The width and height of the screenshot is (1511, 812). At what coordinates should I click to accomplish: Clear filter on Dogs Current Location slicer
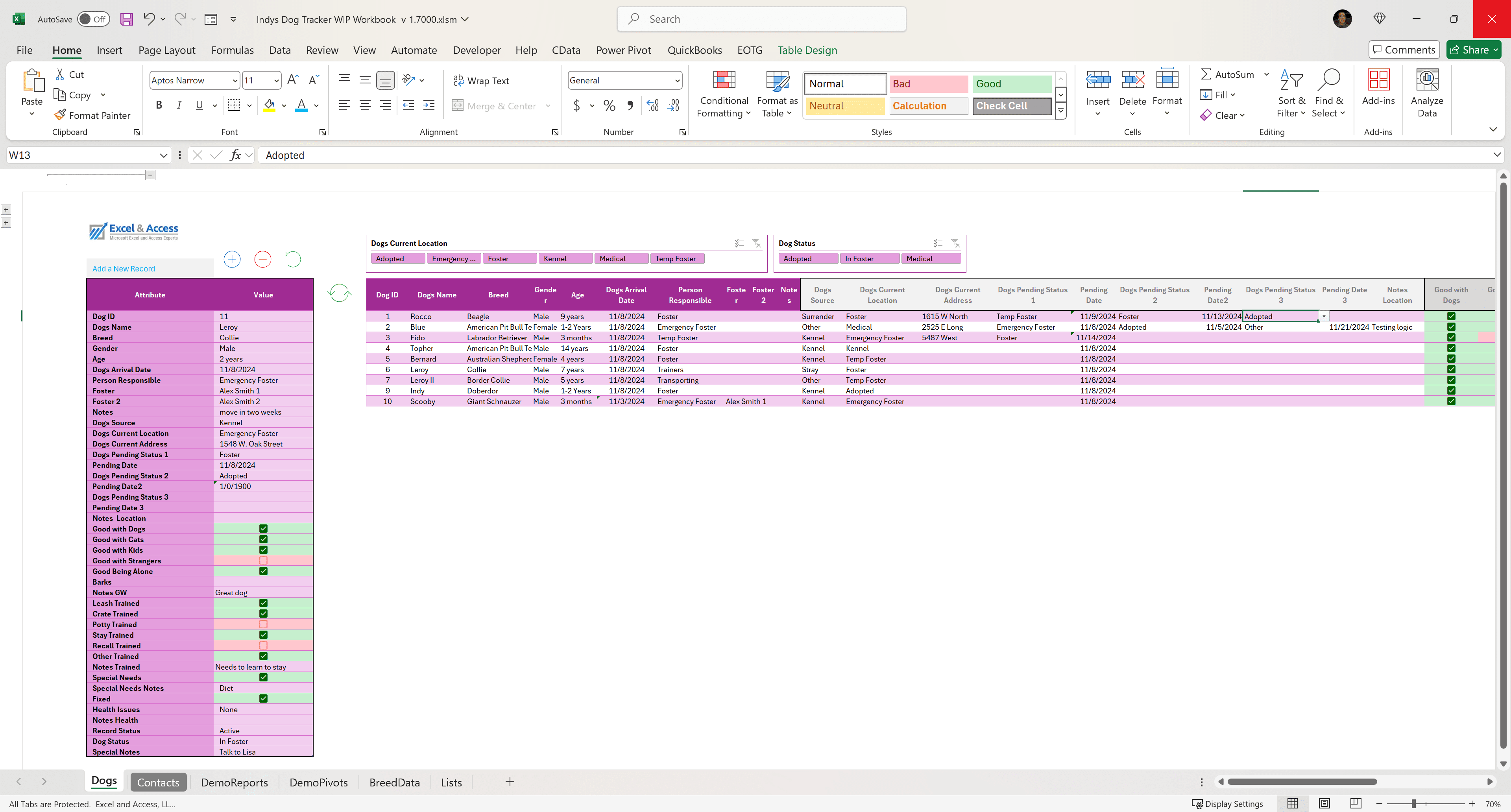(756, 243)
